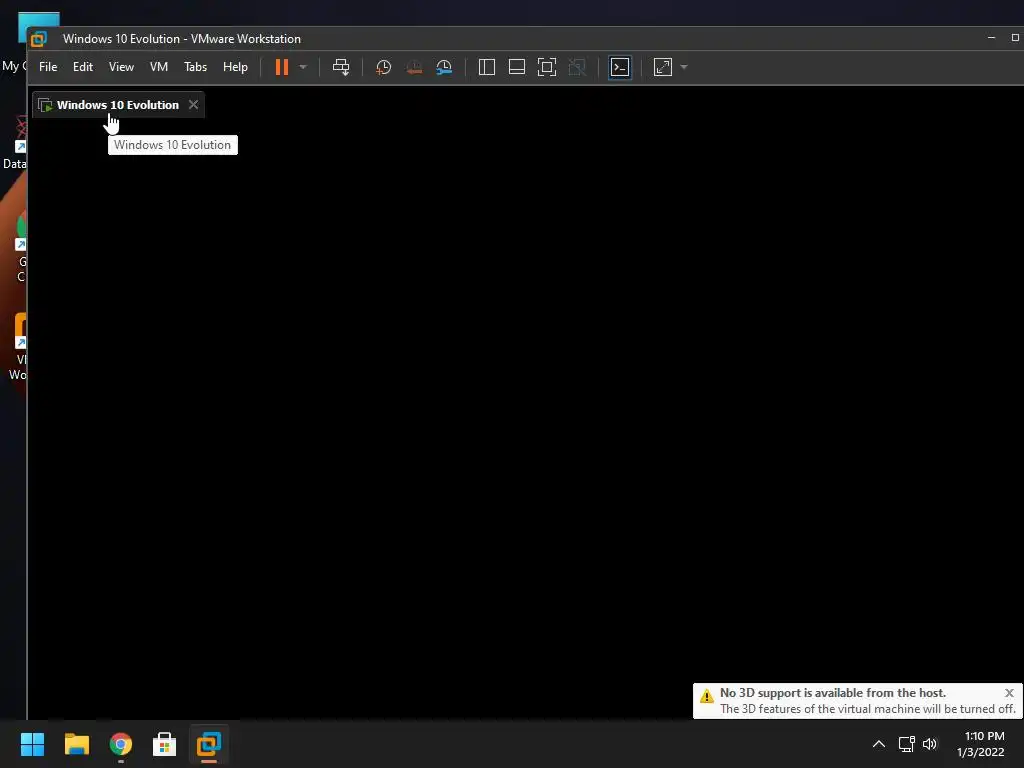Expand the power options dropdown arrow beside pause

click(x=303, y=67)
